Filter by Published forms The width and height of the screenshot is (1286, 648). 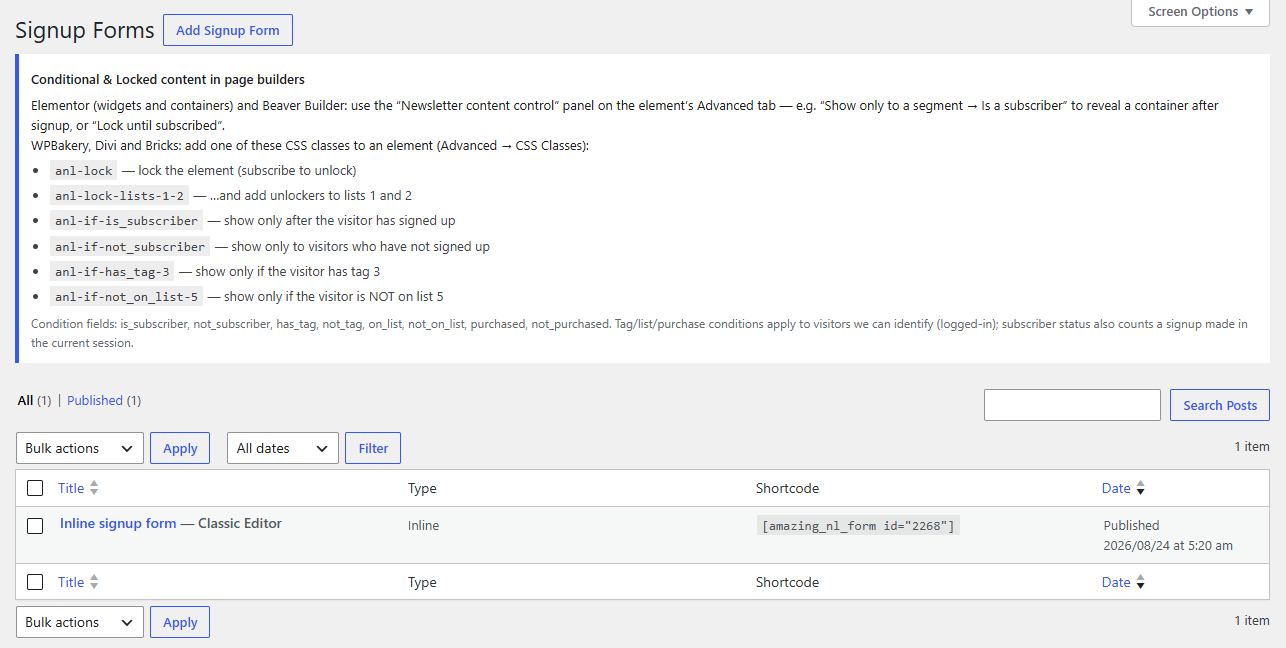point(95,400)
